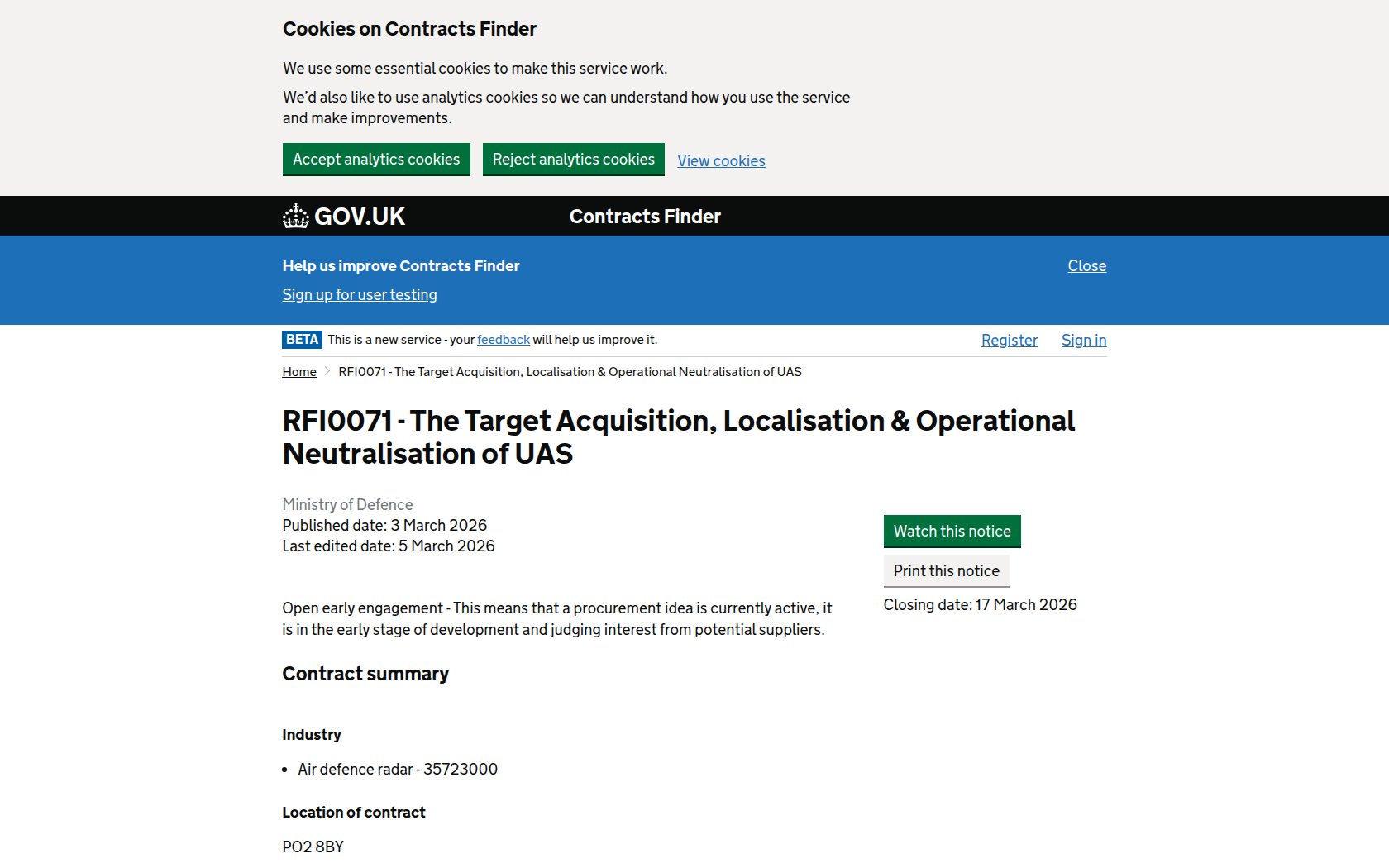Screen dimensions: 1389x868
Task: Open the Sign in page
Action: point(1083,341)
